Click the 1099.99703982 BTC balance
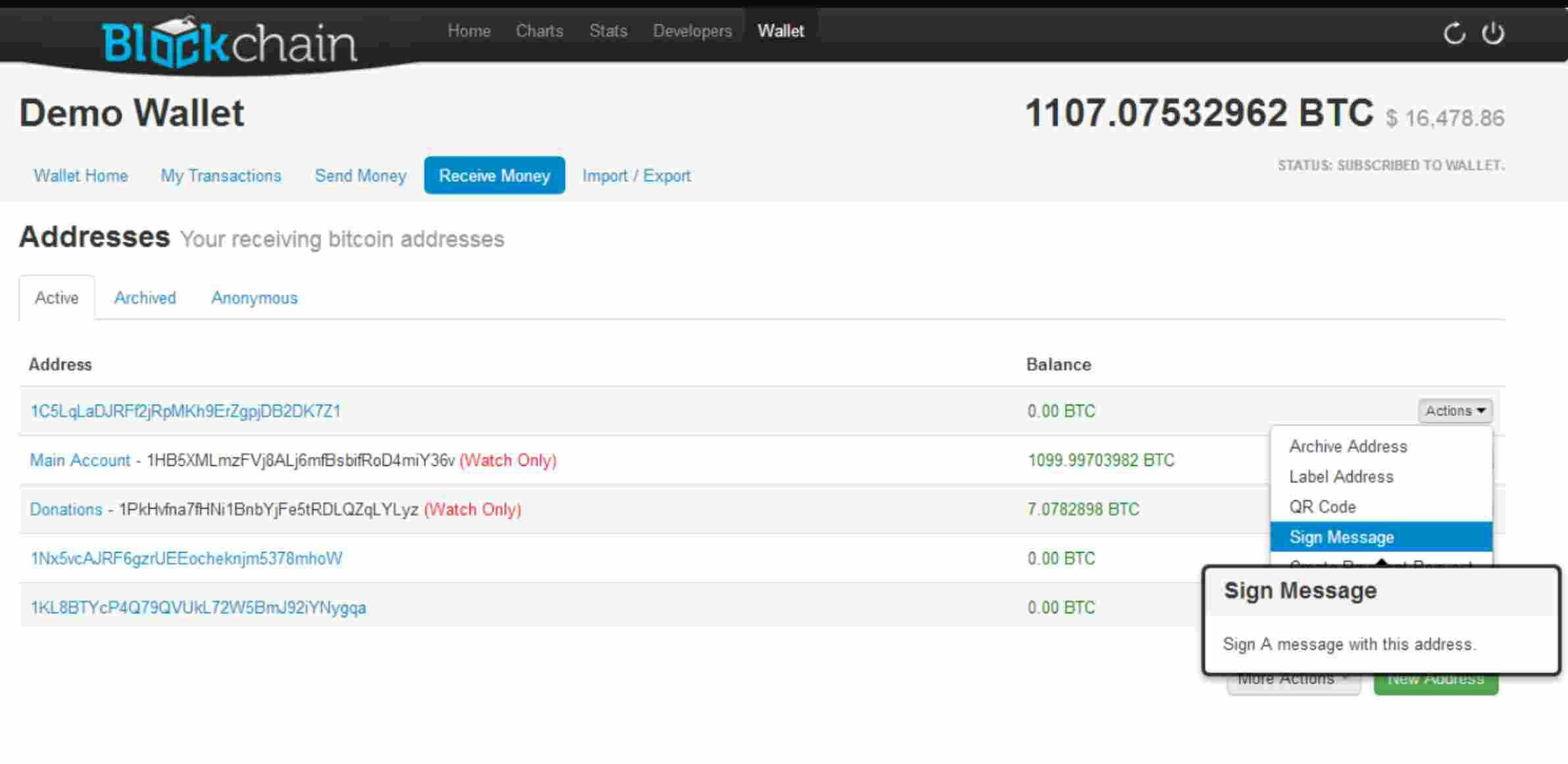The height and width of the screenshot is (764, 1568). [1101, 460]
